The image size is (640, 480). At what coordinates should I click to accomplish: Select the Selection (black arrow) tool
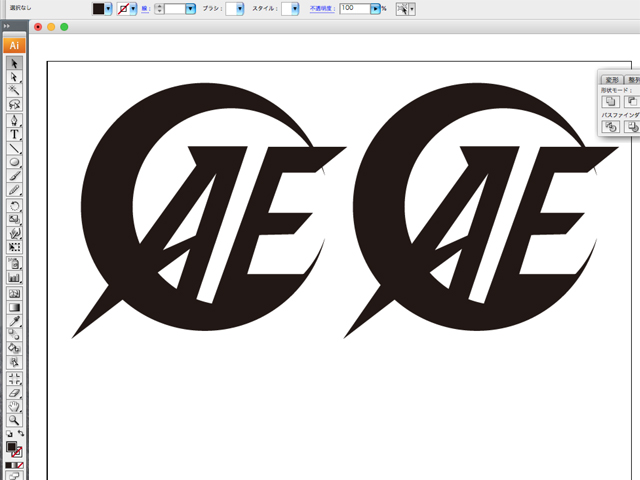pyautogui.click(x=14, y=63)
